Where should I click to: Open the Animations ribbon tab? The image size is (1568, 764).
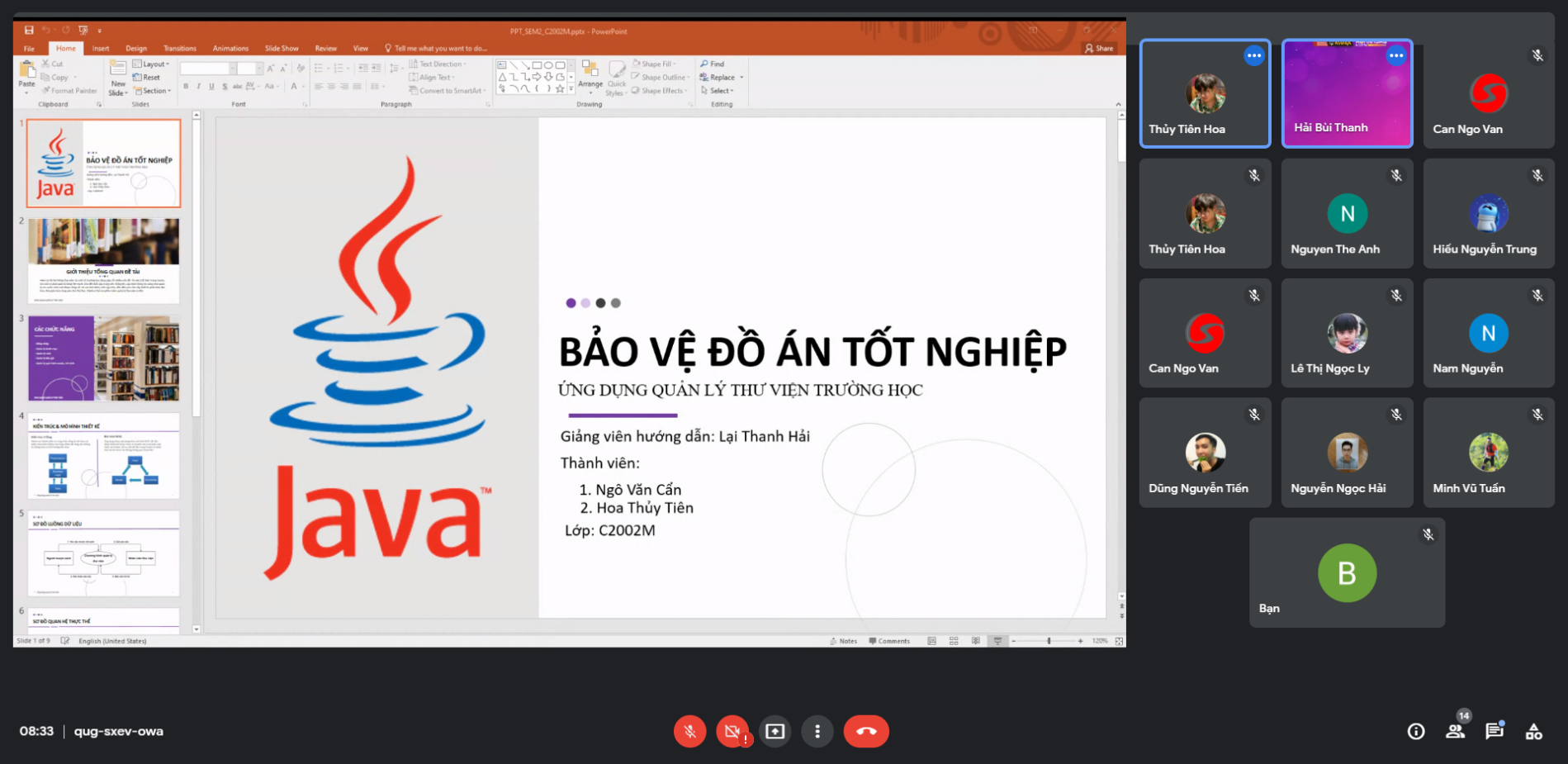230,49
